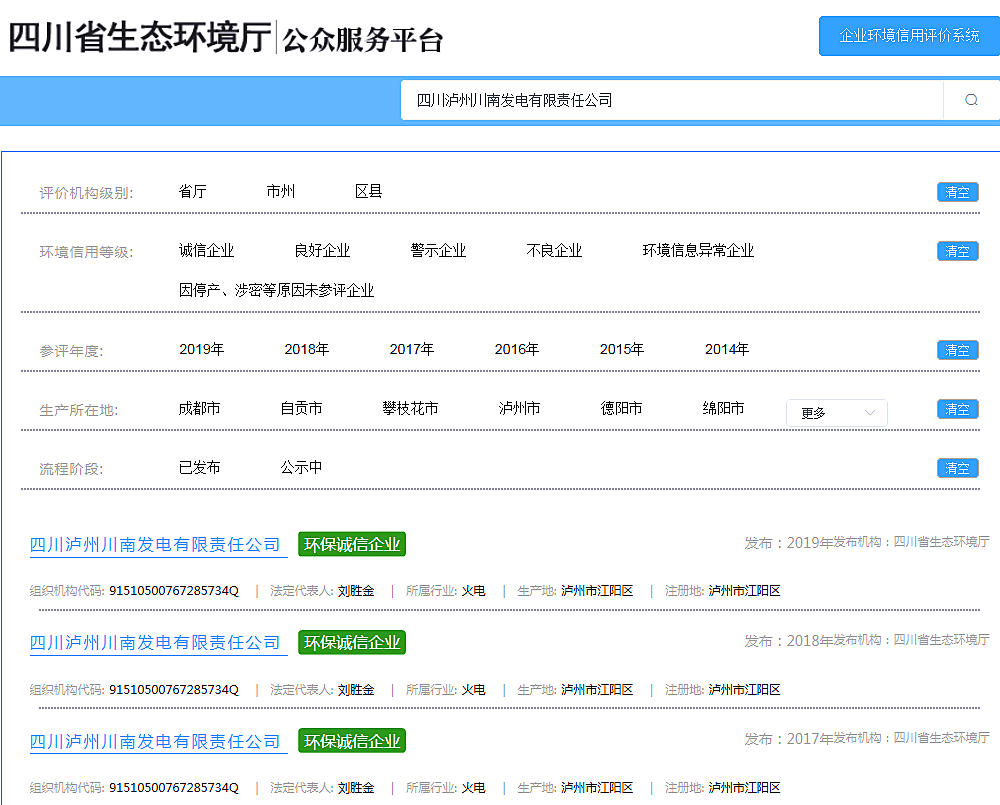Open the 2019 四川泸州川南发电有限责任公司 result link
The height and width of the screenshot is (805, 1000).
pos(155,545)
